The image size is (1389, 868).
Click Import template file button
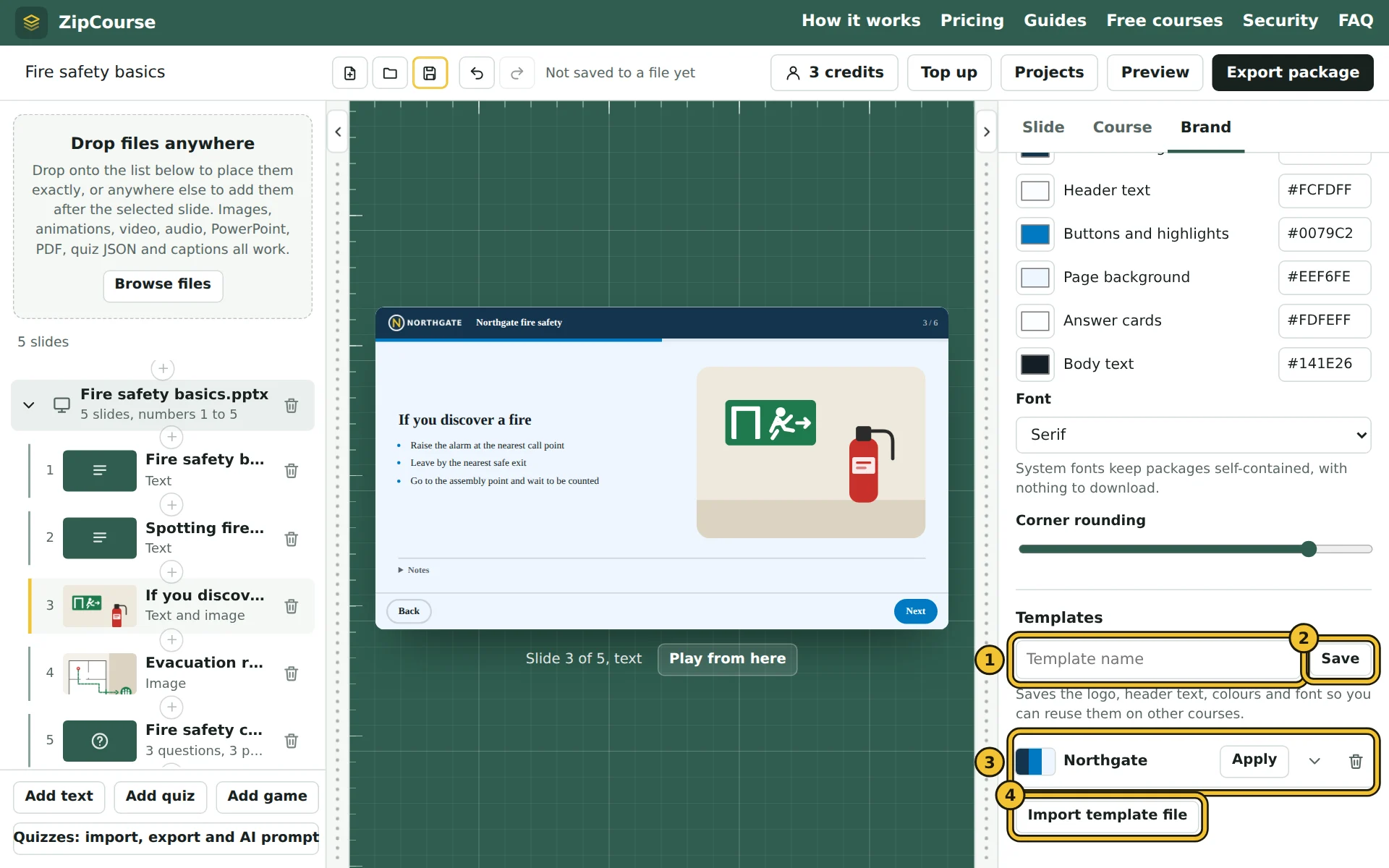pyautogui.click(x=1107, y=815)
